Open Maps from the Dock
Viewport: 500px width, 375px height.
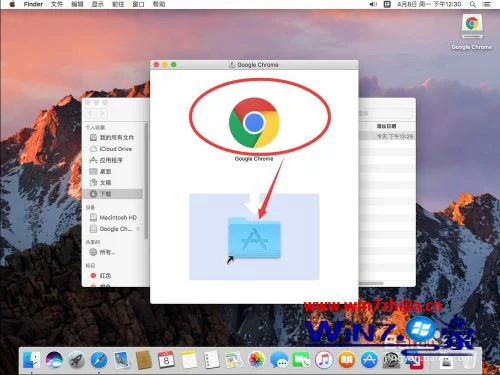(234, 360)
